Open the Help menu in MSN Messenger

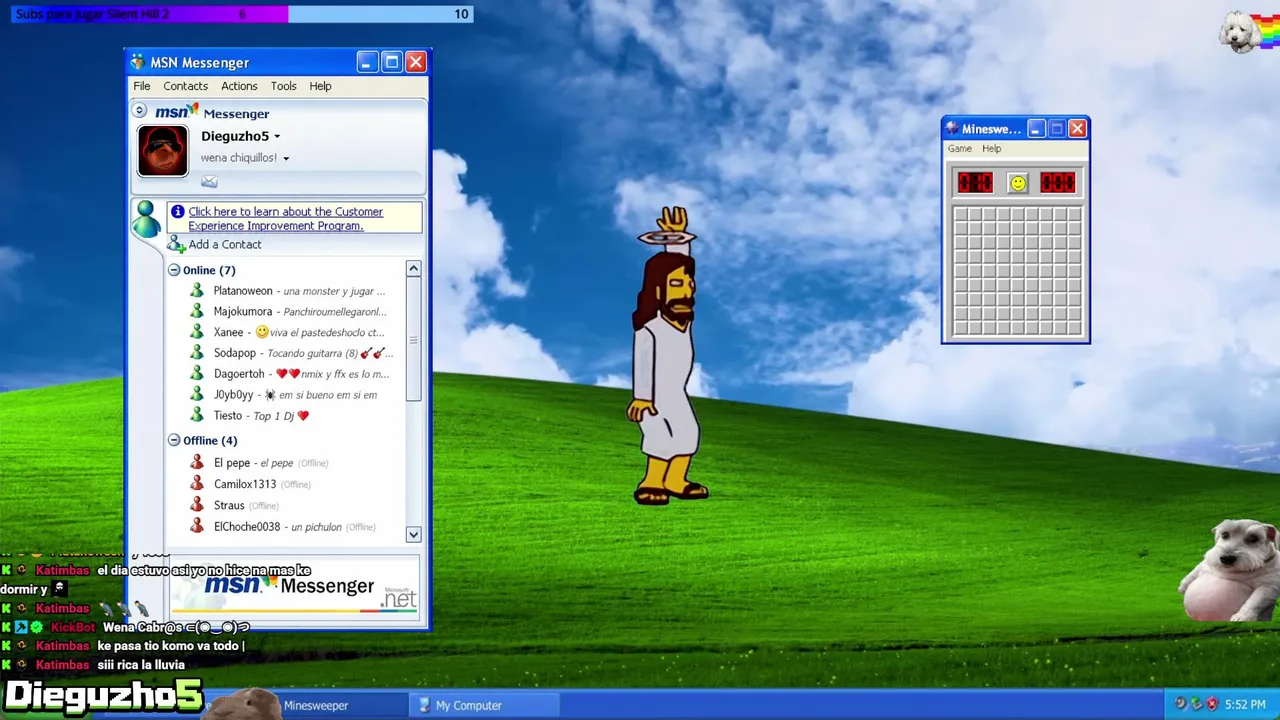coord(320,86)
